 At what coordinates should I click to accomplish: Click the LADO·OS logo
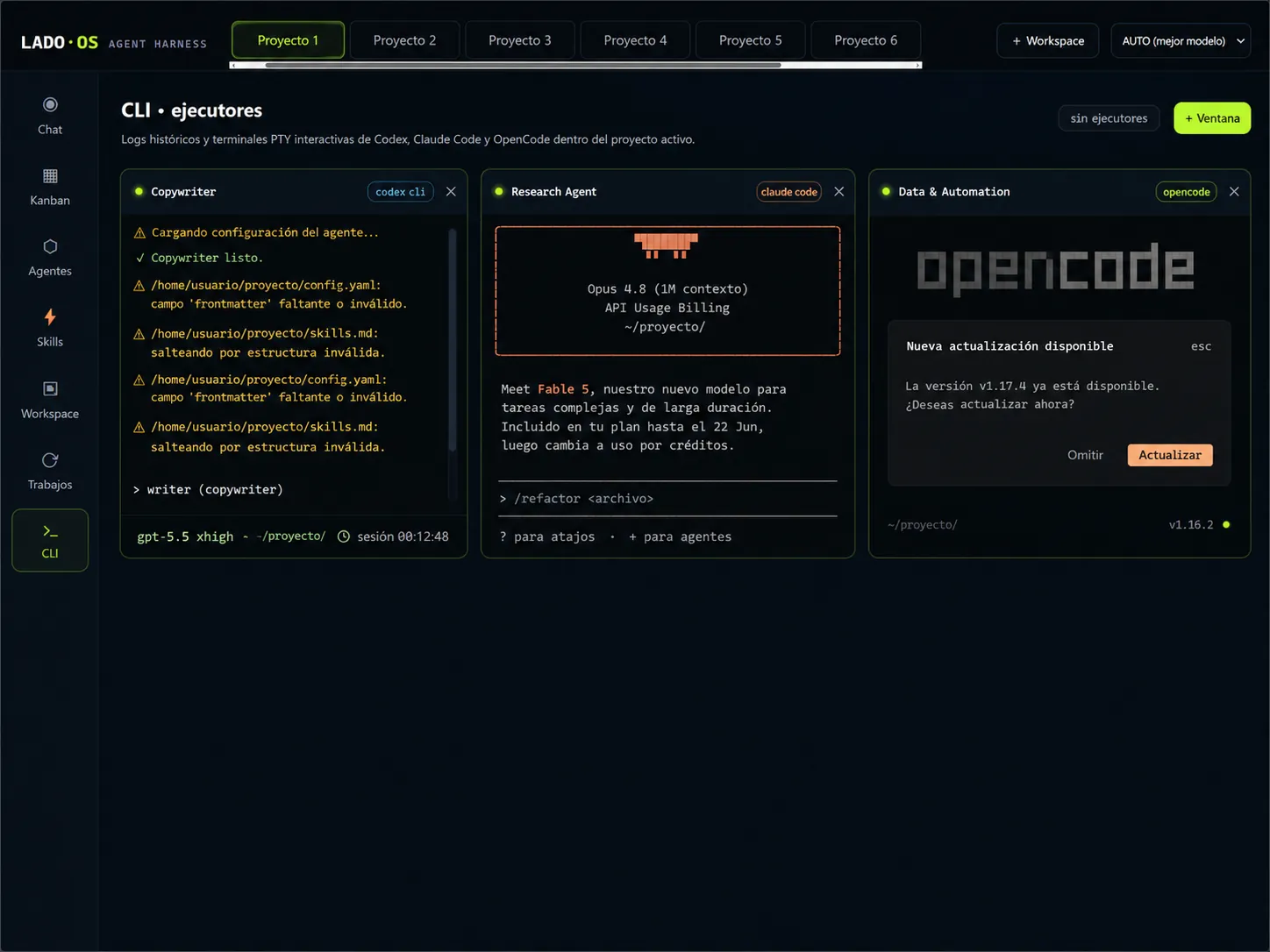pos(60,42)
